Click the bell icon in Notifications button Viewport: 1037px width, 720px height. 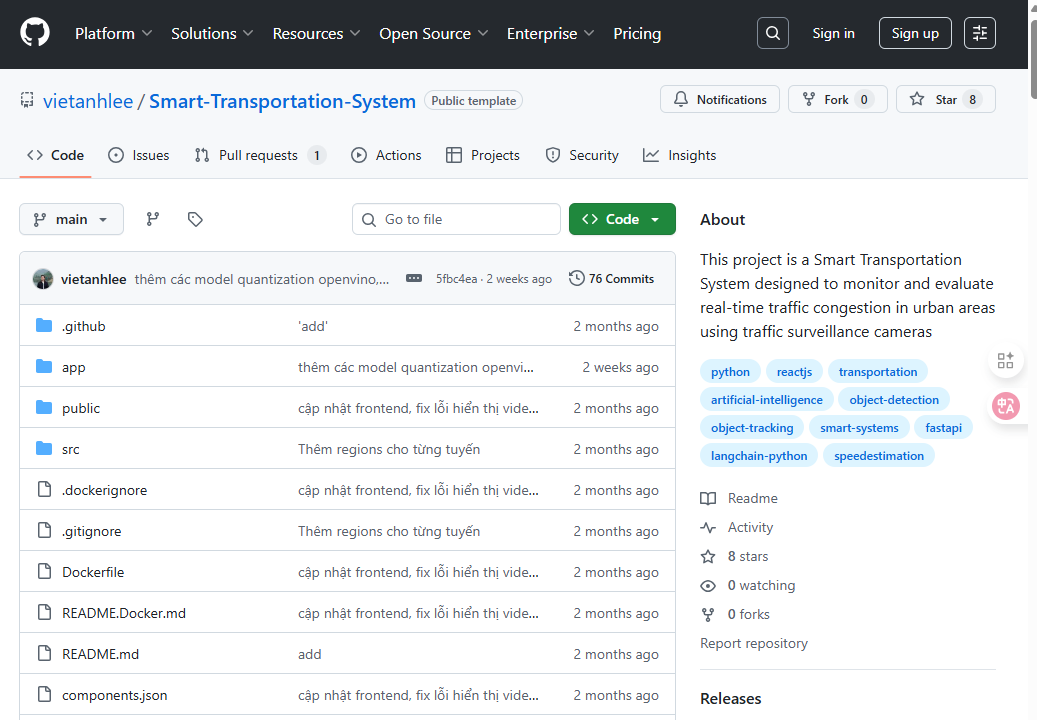click(681, 99)
